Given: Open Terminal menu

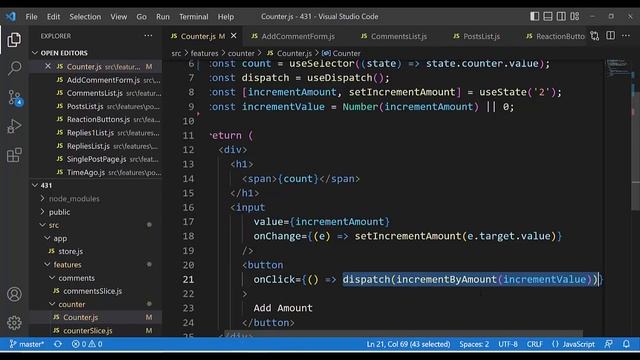Looking at the screenshot, I should [193, 17].
